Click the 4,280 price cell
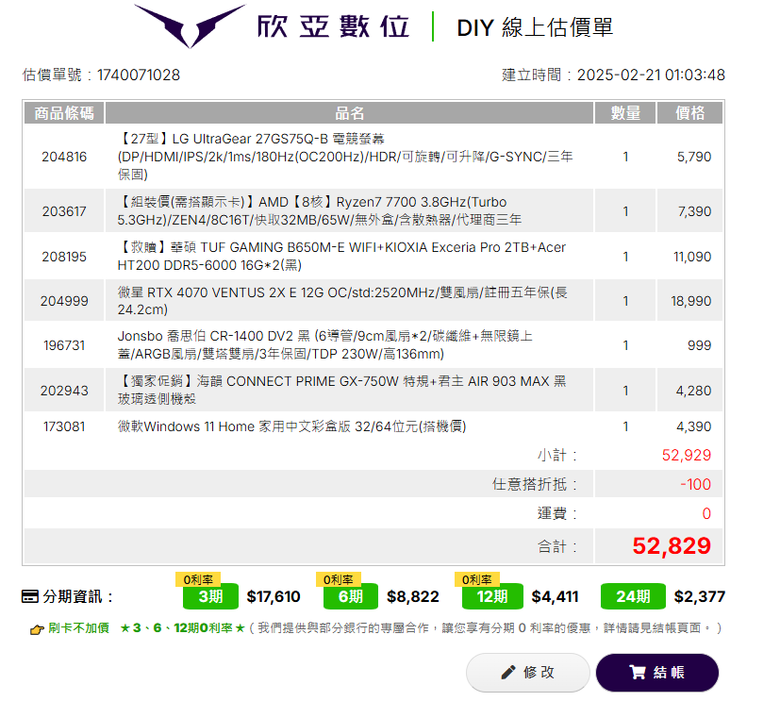Screen dimensions: 780x718 coord(693,391)
